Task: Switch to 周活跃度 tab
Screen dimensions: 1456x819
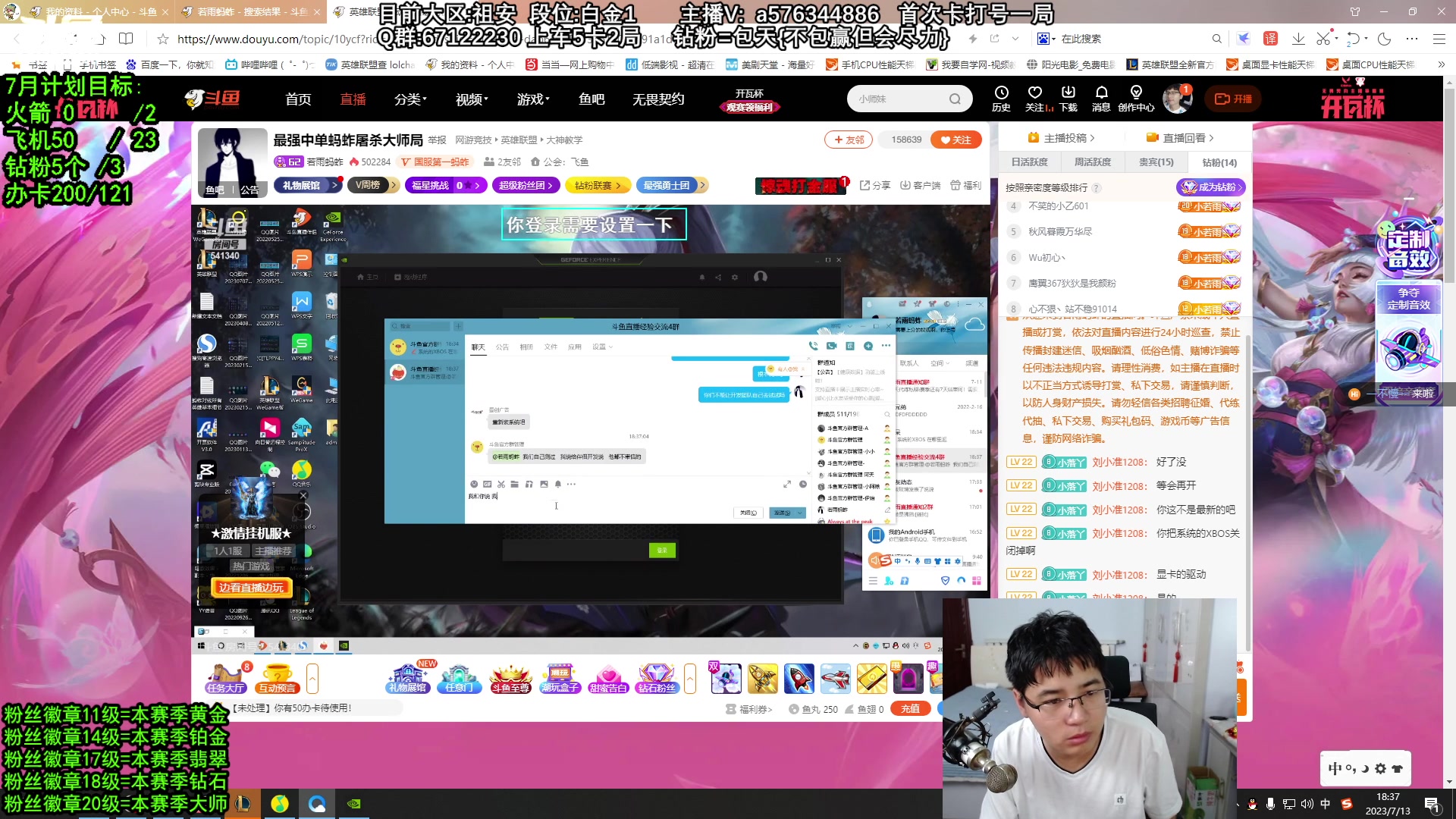Action: click(1092, 162)
